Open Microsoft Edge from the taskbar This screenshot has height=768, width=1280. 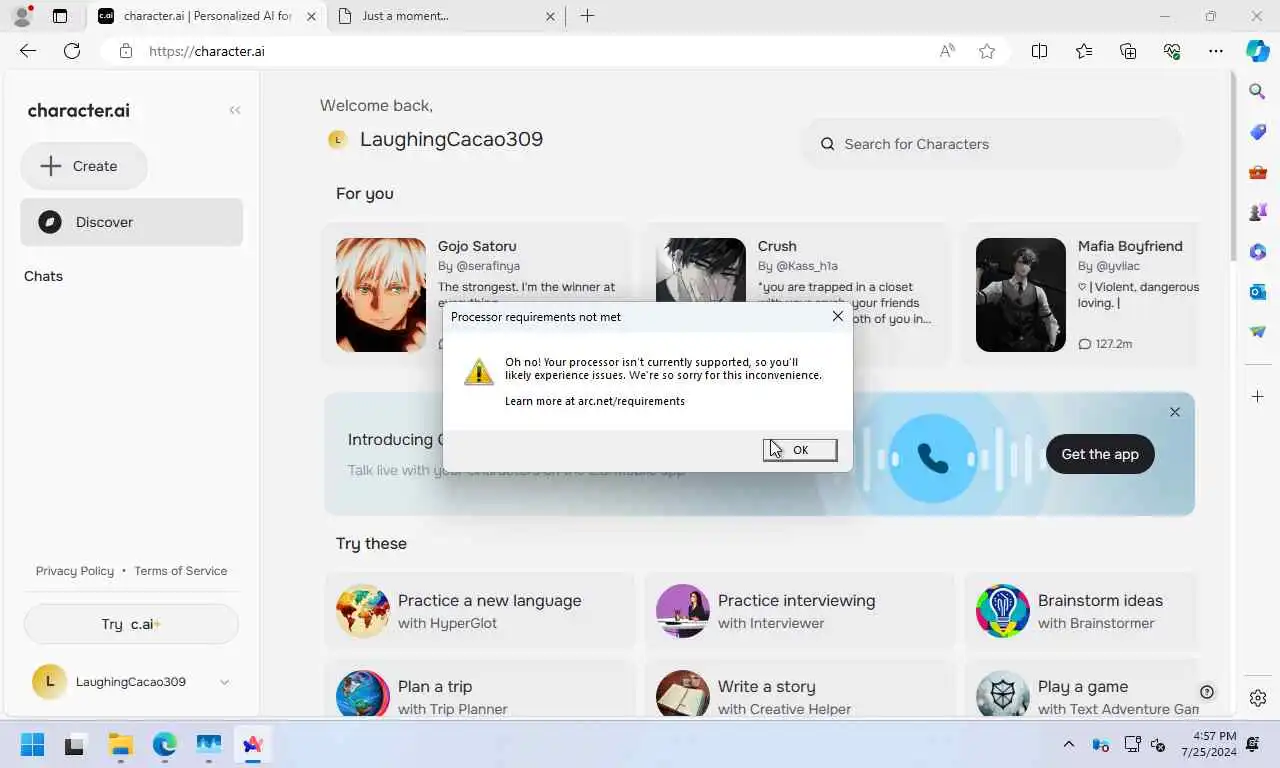[x=165, y=745]
